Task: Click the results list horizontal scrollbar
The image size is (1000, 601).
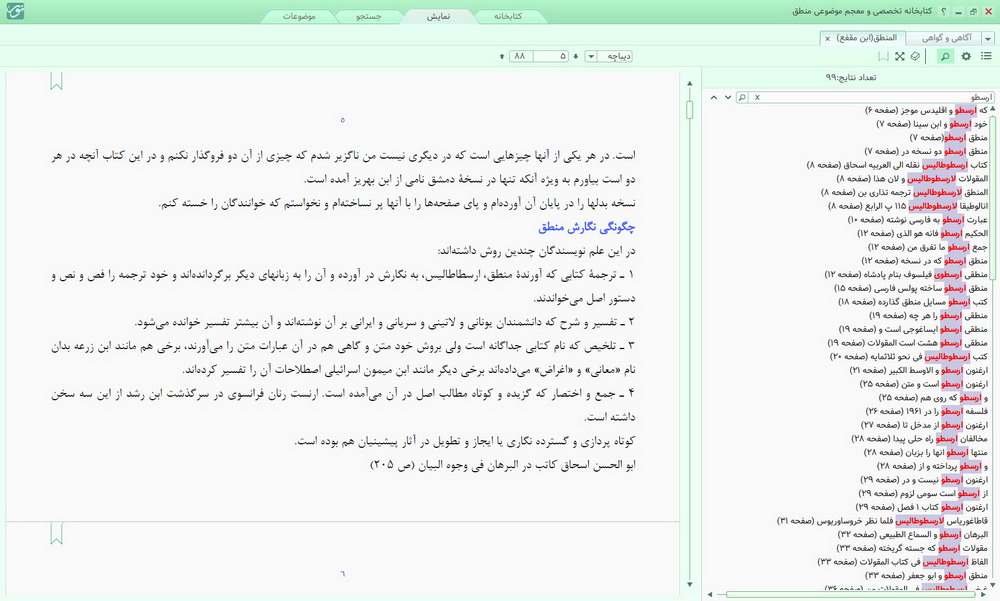Action: pyautogui.click(x=851, y=595)
